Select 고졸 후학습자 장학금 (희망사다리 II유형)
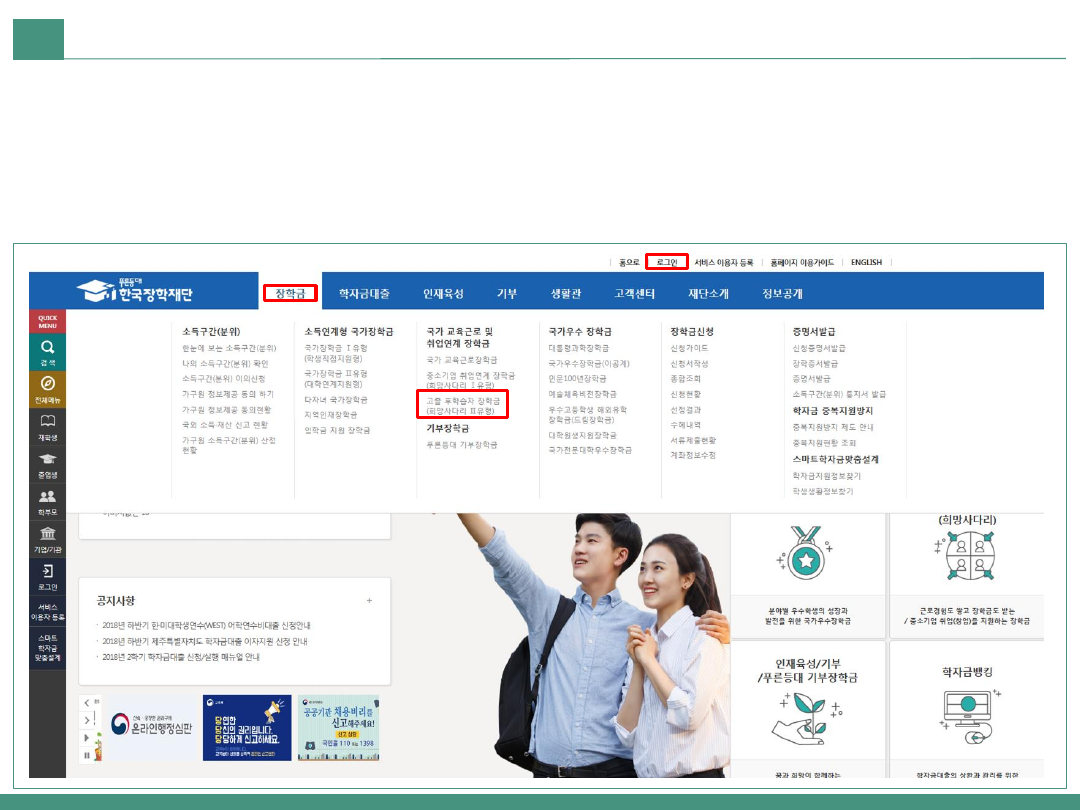 [462, 405]
